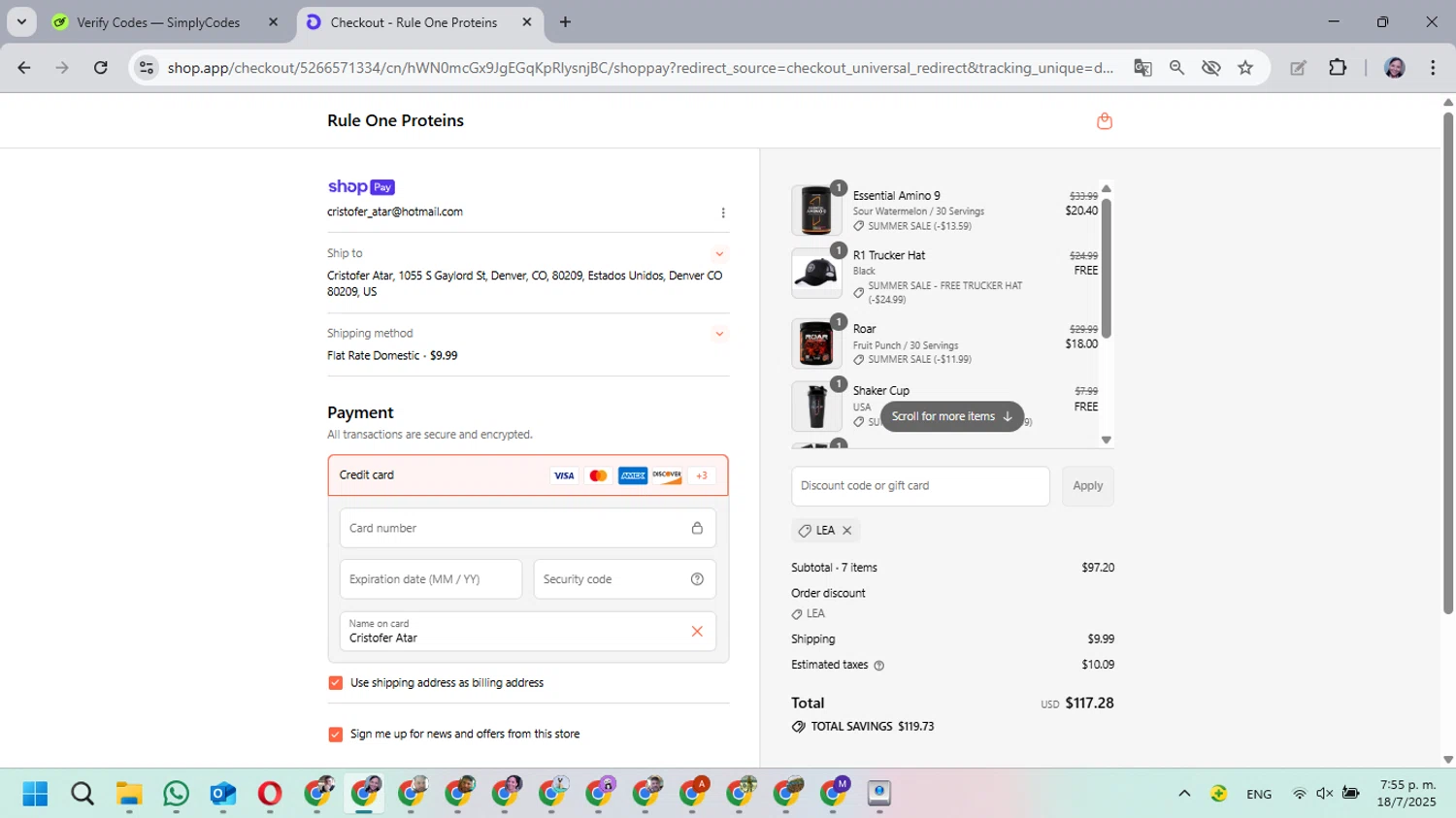Open Outlook from taskbar
The width and height of the screenshot is (1456, 818).
(x=223, y=794)
